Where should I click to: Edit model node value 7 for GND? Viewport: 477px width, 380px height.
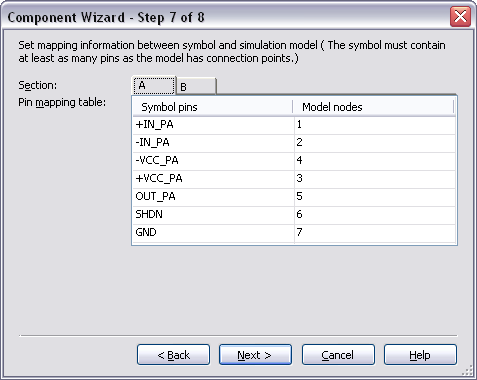coord(375,233)
